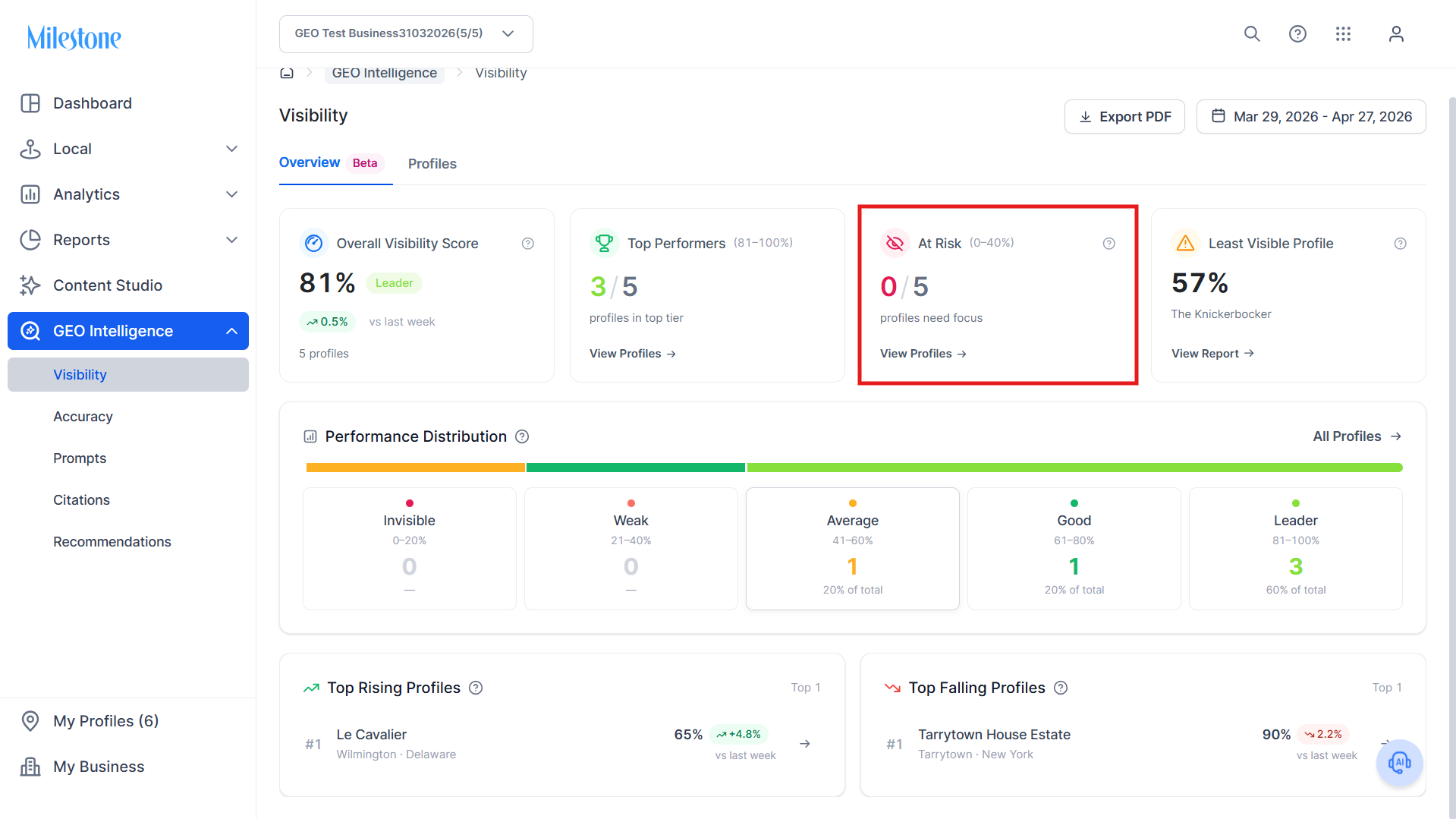View Profiles in At Risk card
Screen dimensions: 1456x819
[923, 354]
